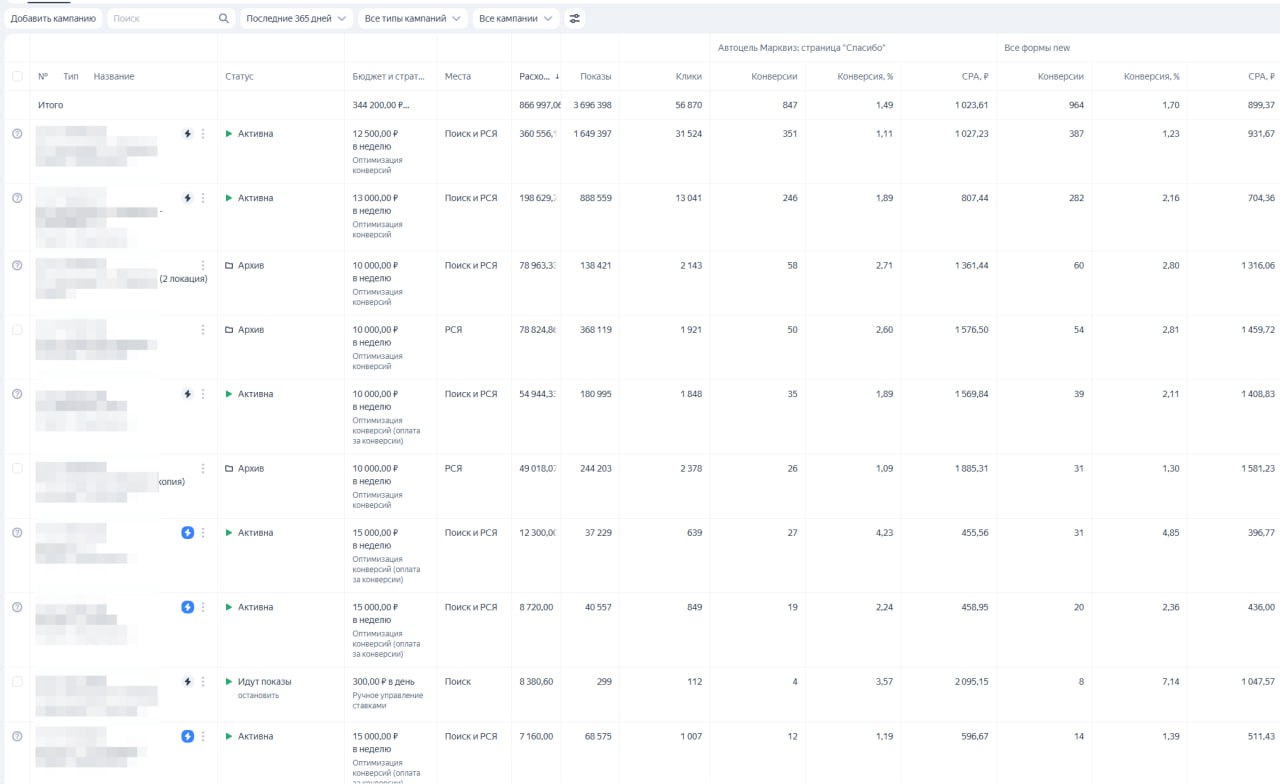This screenshot has width=1280, height=784.
Task: Click the Ручное управление ставками strategy text
Action: click(x=388, y=700)
